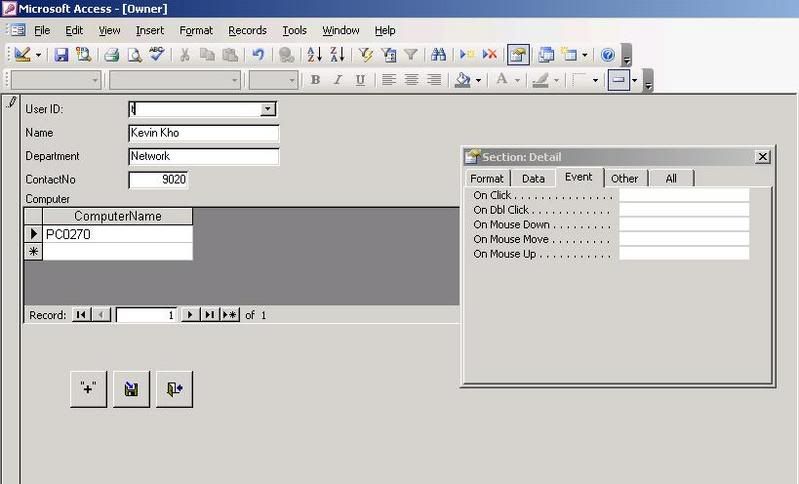This screenshot has height=484, width=799.
Task: Open the Line/Border Width dropdown arrow
Action: (x=595, y=80)
